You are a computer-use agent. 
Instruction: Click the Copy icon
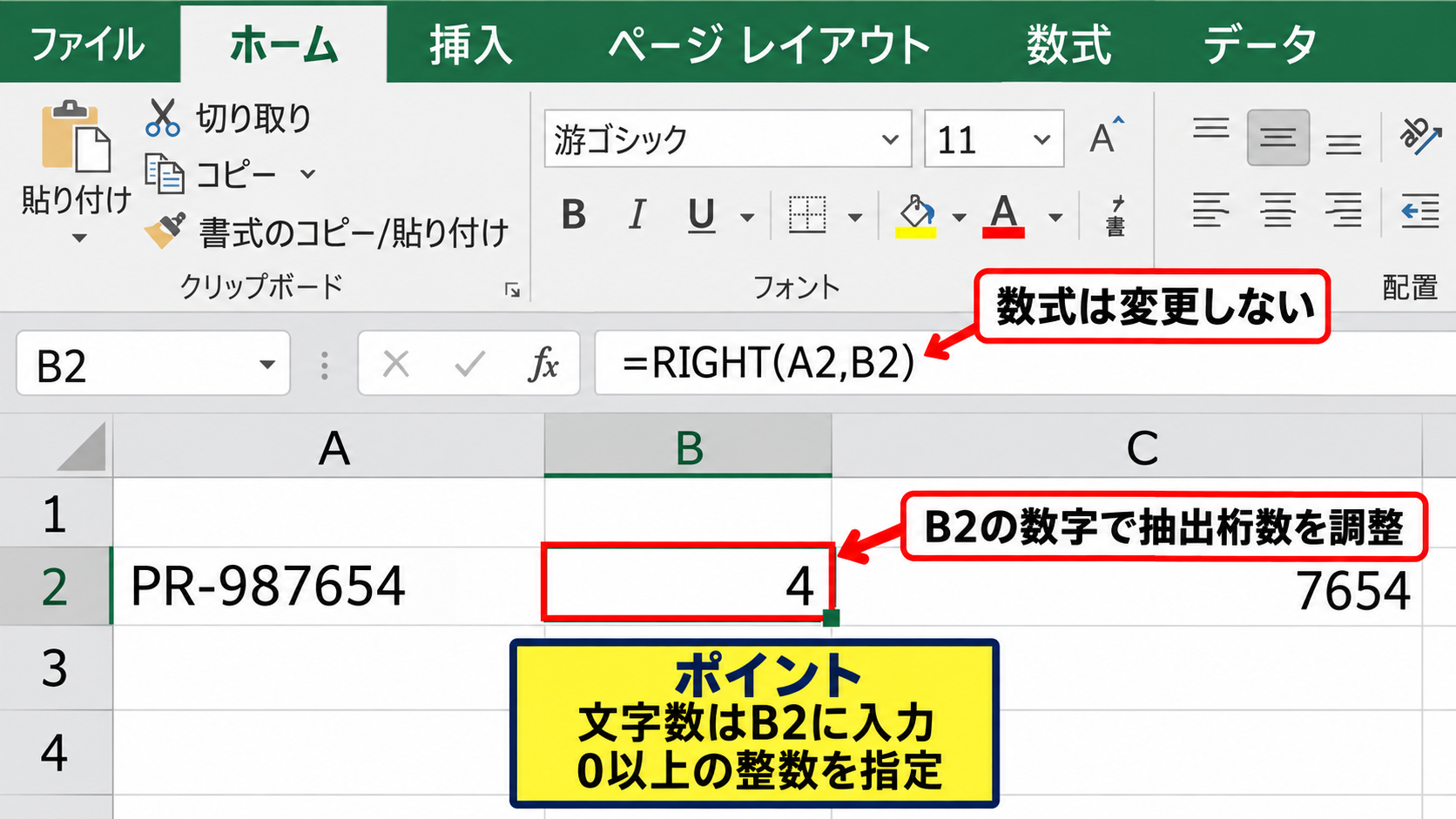164,173
